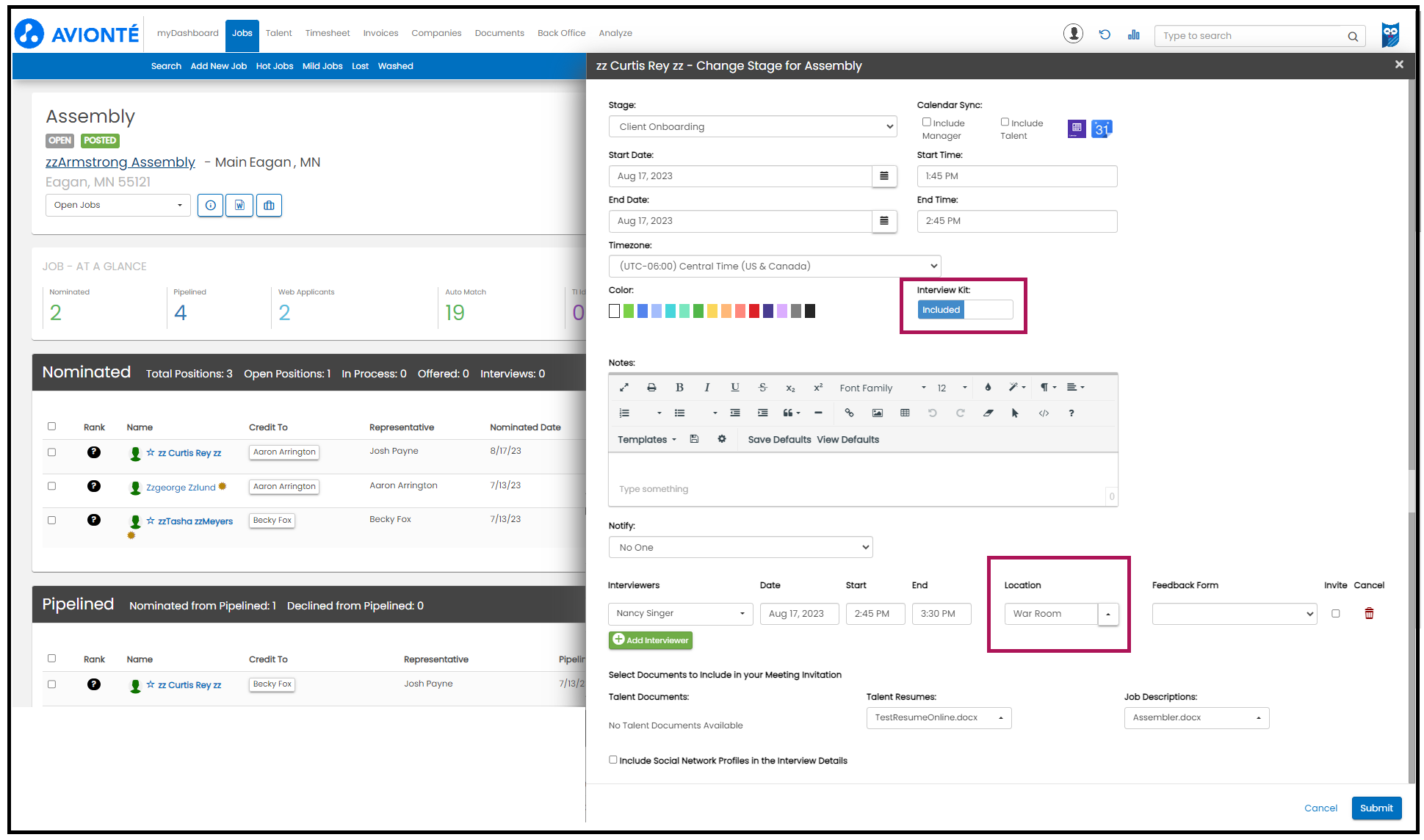Enable Include Manager calendar sync checkbox
The image size is (1424, 840).
point(927,122)
